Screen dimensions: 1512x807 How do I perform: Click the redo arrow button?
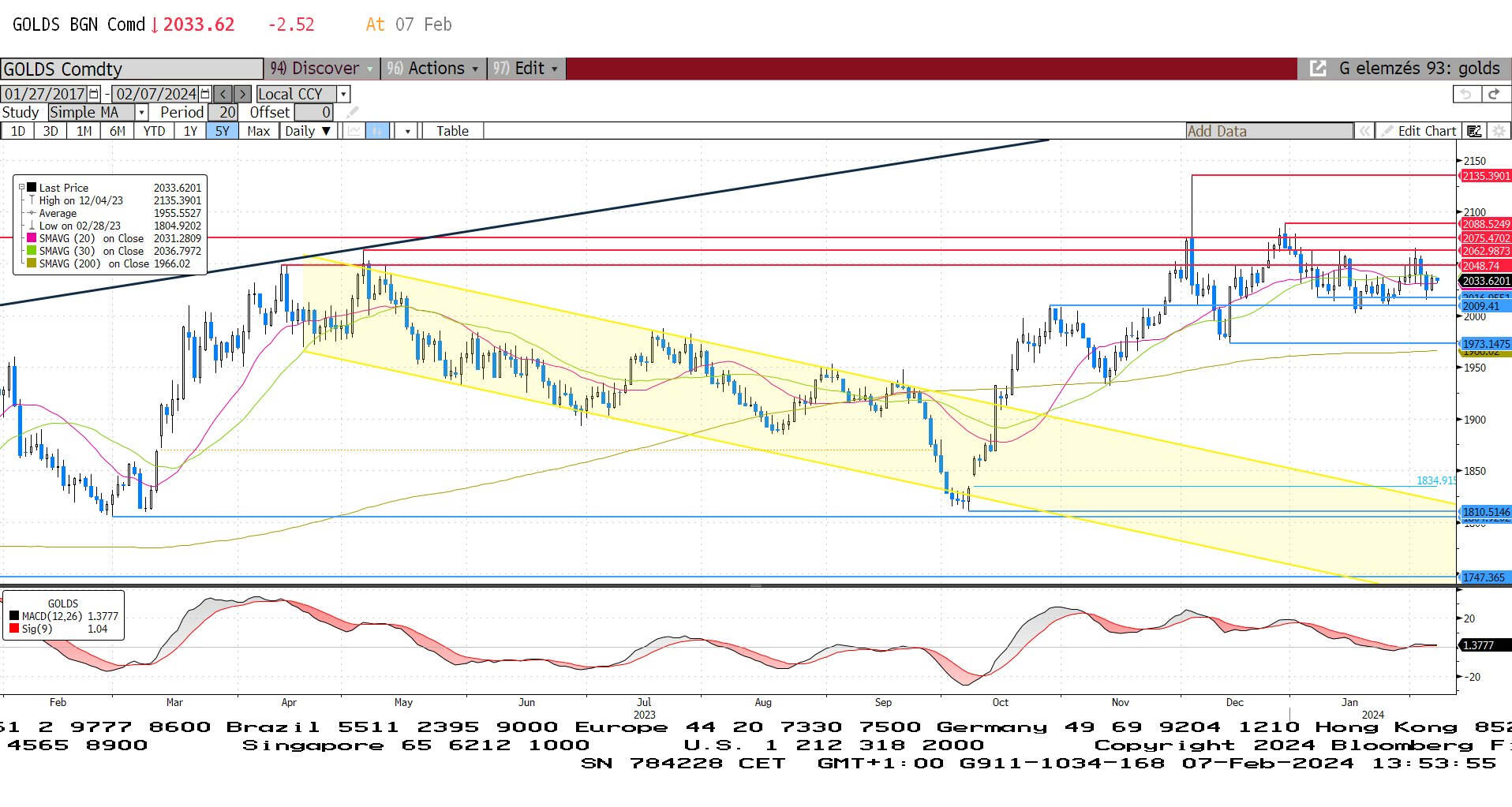click(1494, 94)
